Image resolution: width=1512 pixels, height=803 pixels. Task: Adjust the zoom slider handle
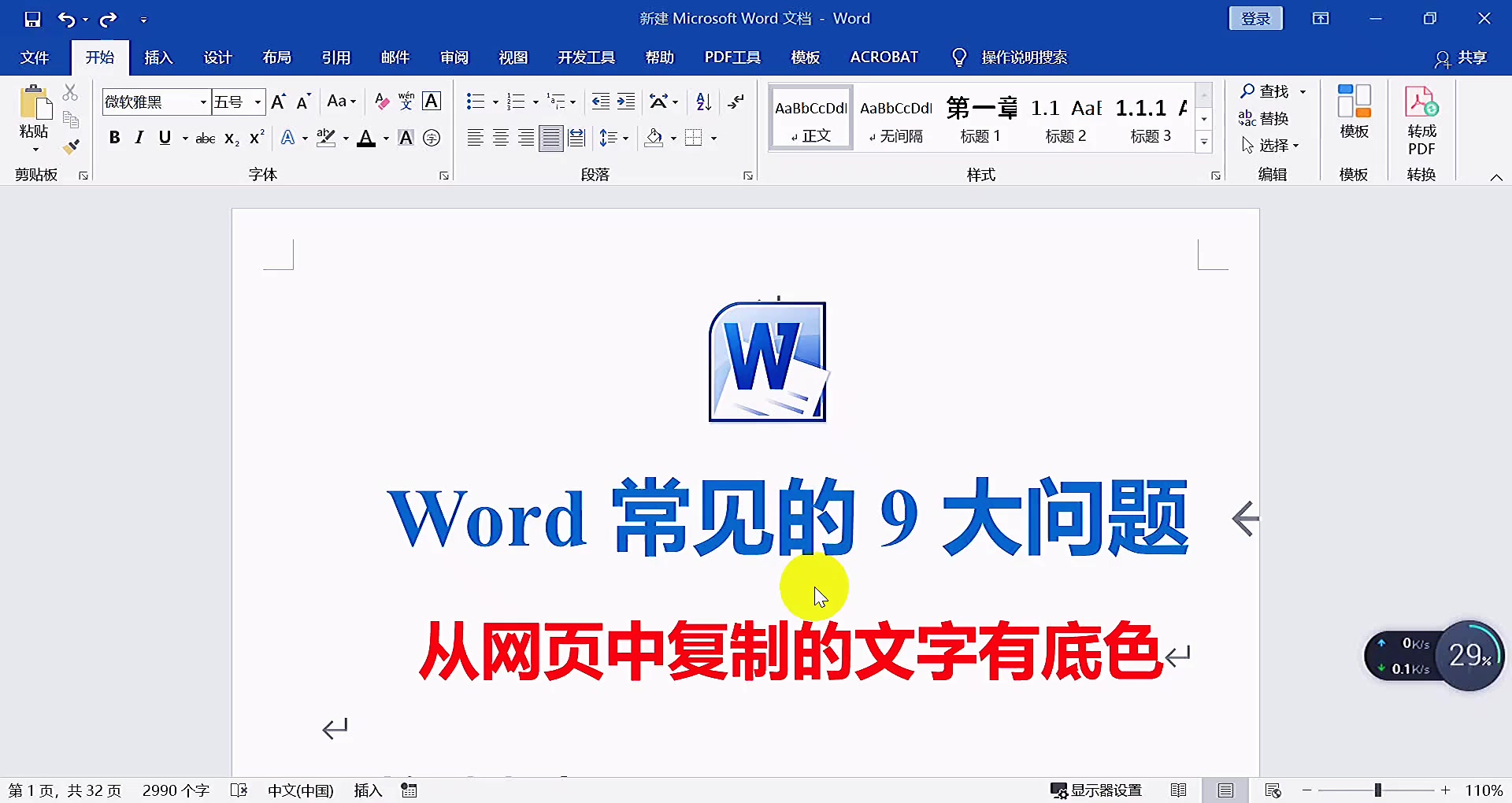(1378, 790)
